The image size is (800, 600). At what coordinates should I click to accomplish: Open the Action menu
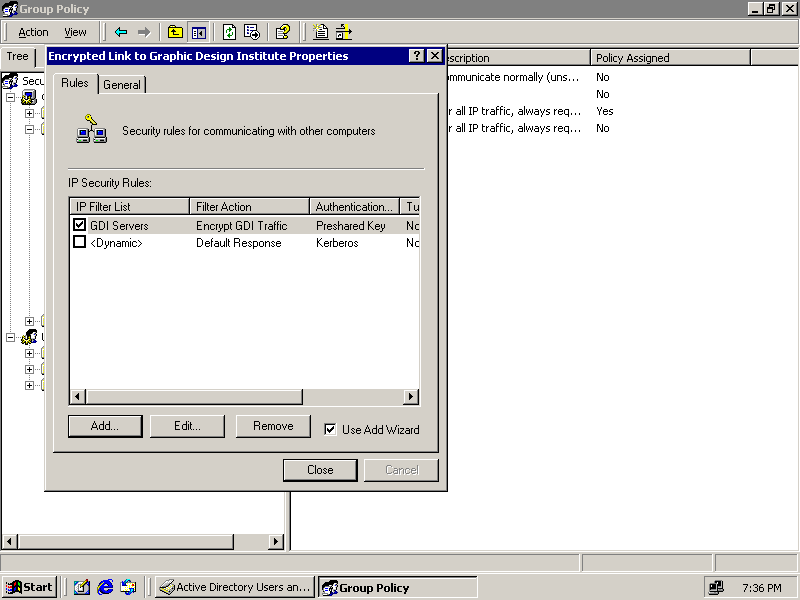tap(33, 32)
